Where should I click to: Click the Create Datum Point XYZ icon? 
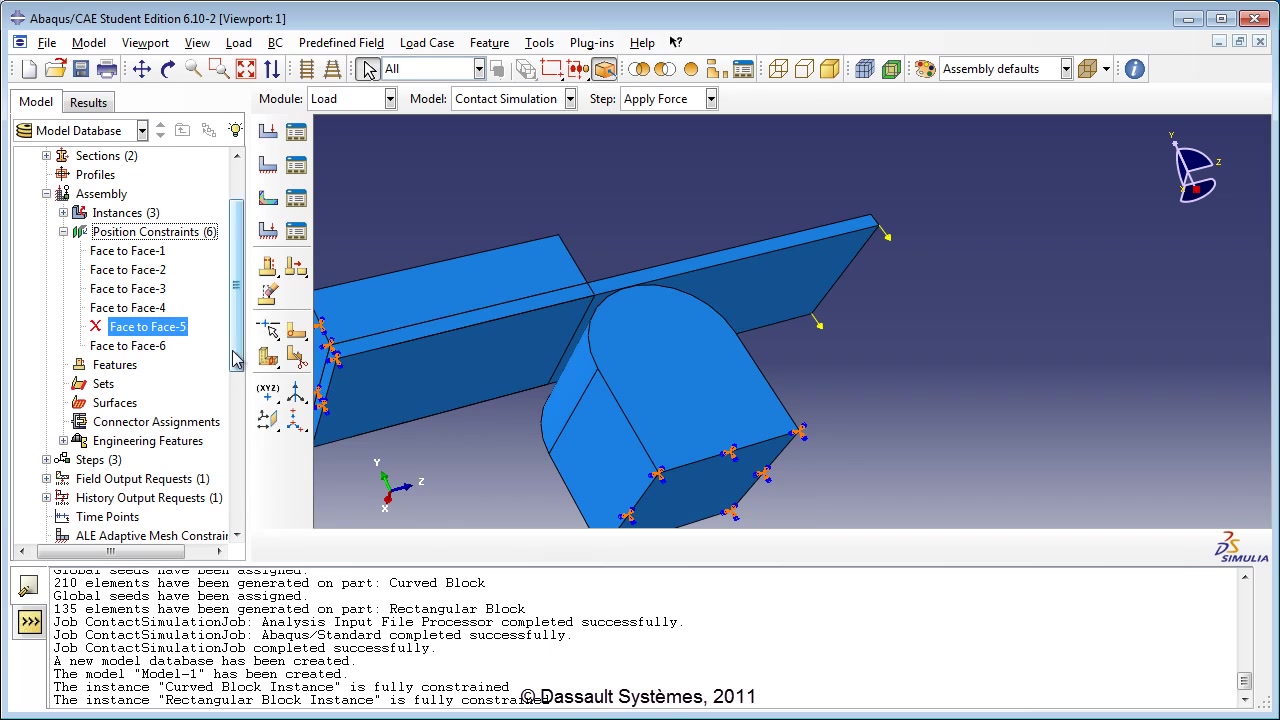[268, 391]
